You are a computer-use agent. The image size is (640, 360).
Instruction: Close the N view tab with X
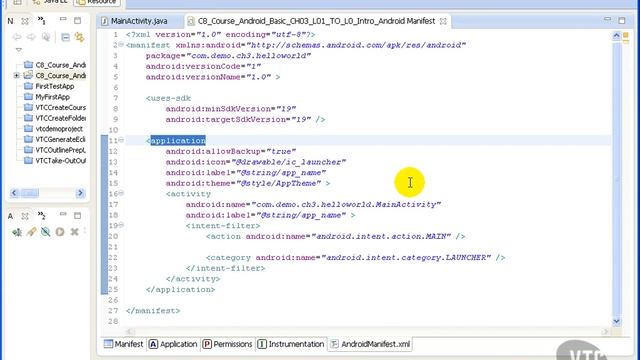[25, 21]
